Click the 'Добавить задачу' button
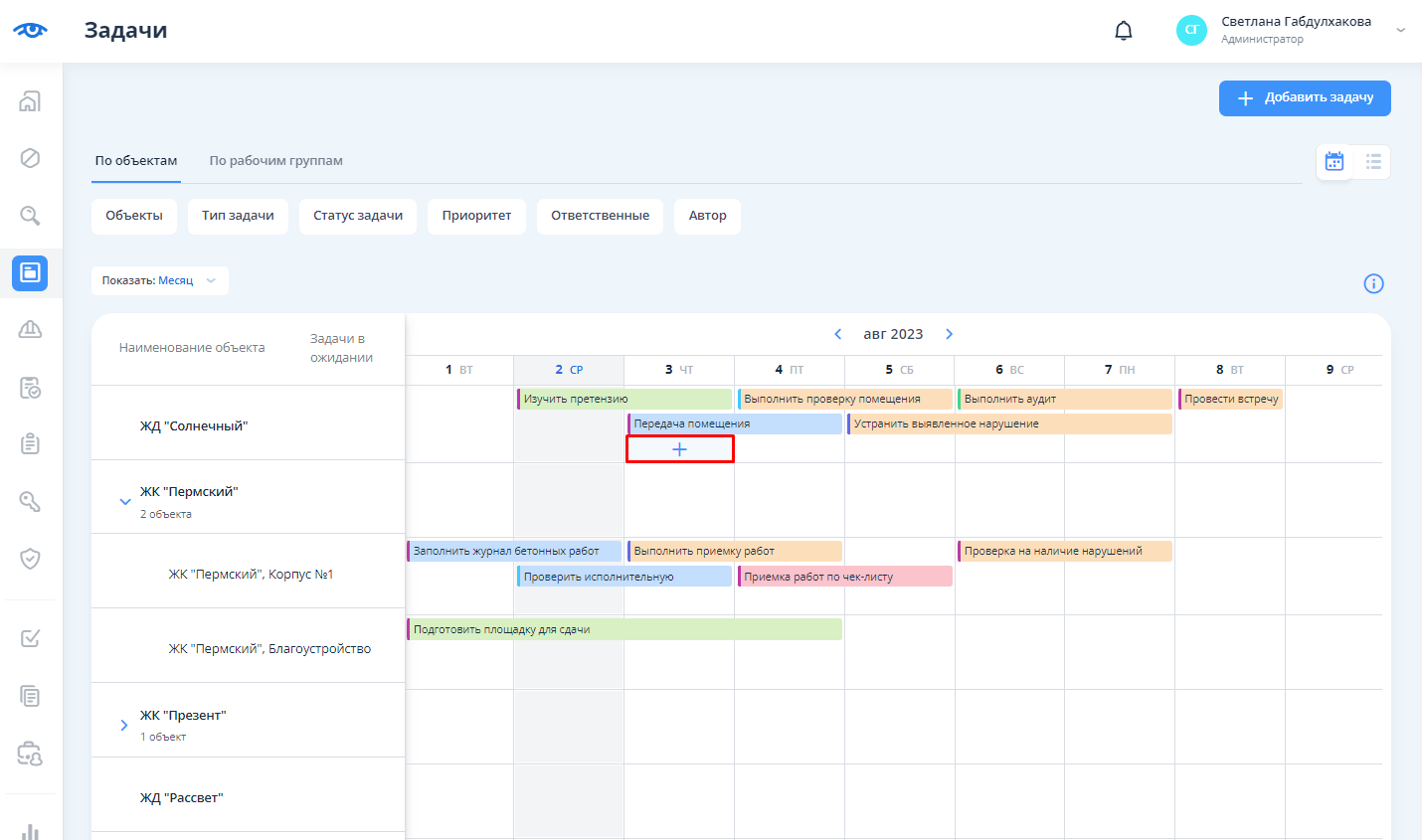 tap(1305, 97)
